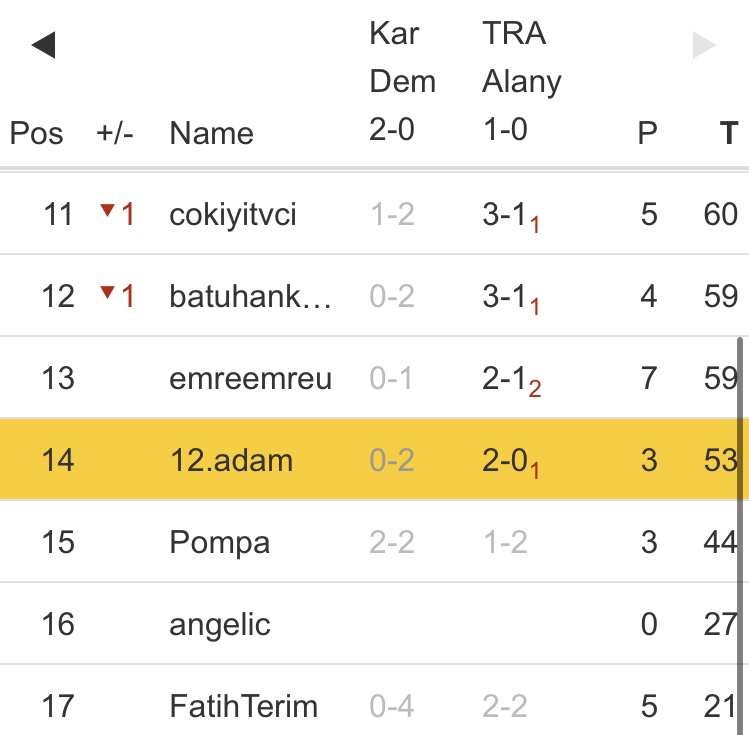
Task: Open cokiyitvci's profile
Action: point(233,215)
